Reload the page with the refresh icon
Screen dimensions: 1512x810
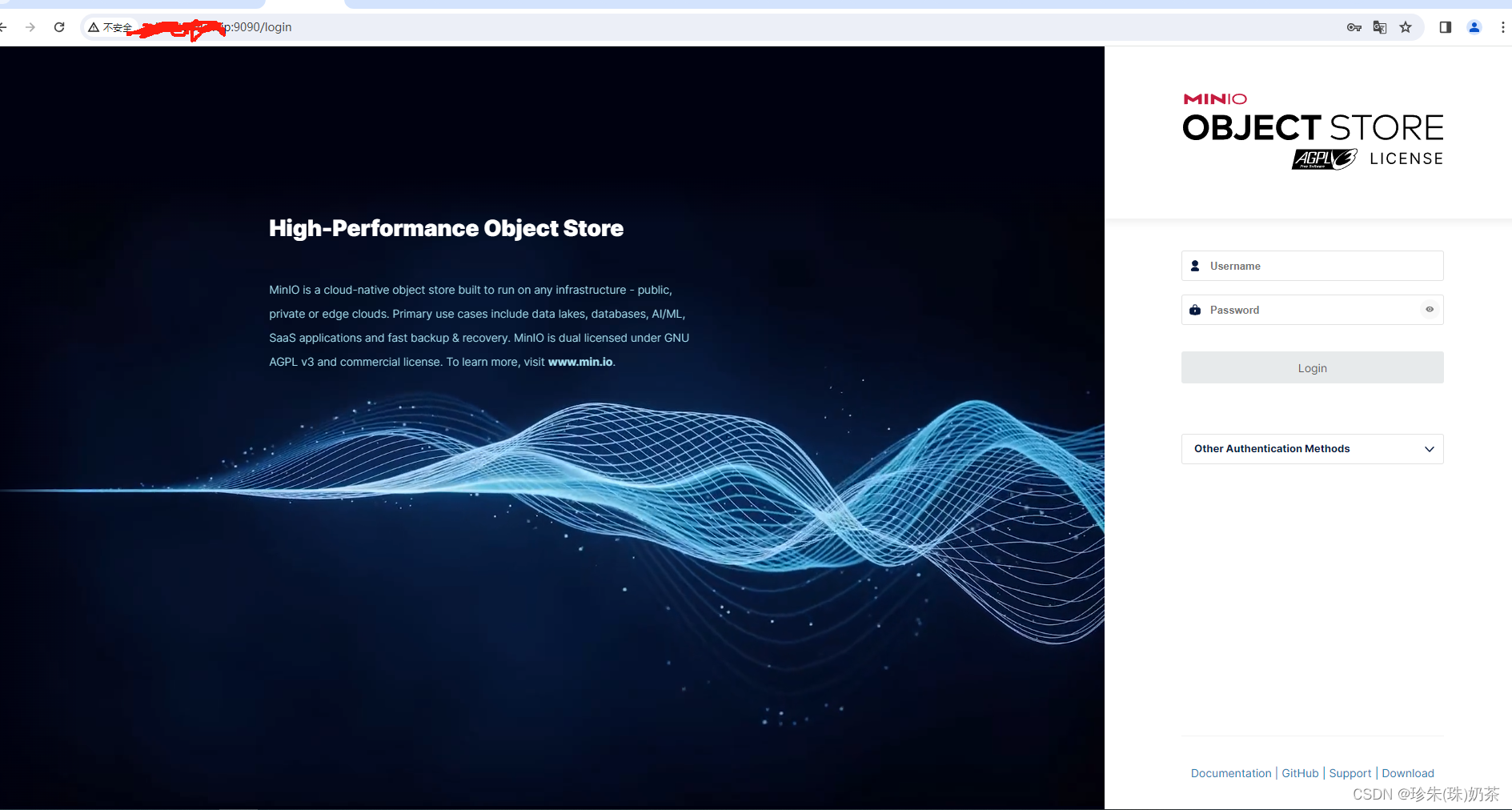point(59,26)
